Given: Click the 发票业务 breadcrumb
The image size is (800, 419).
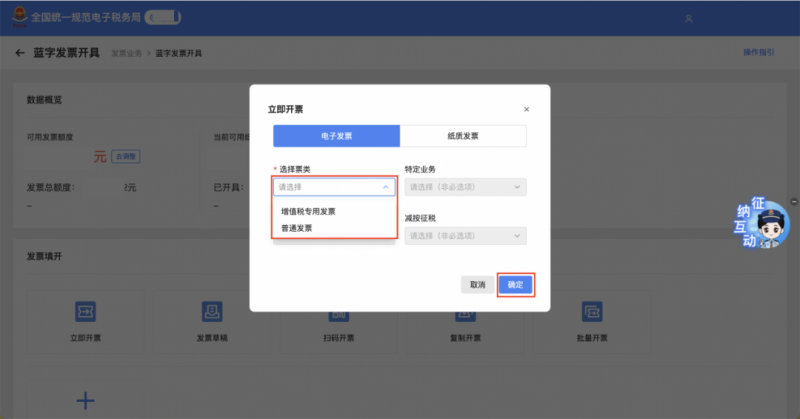Looking at the screenshot, I should 126,53.
